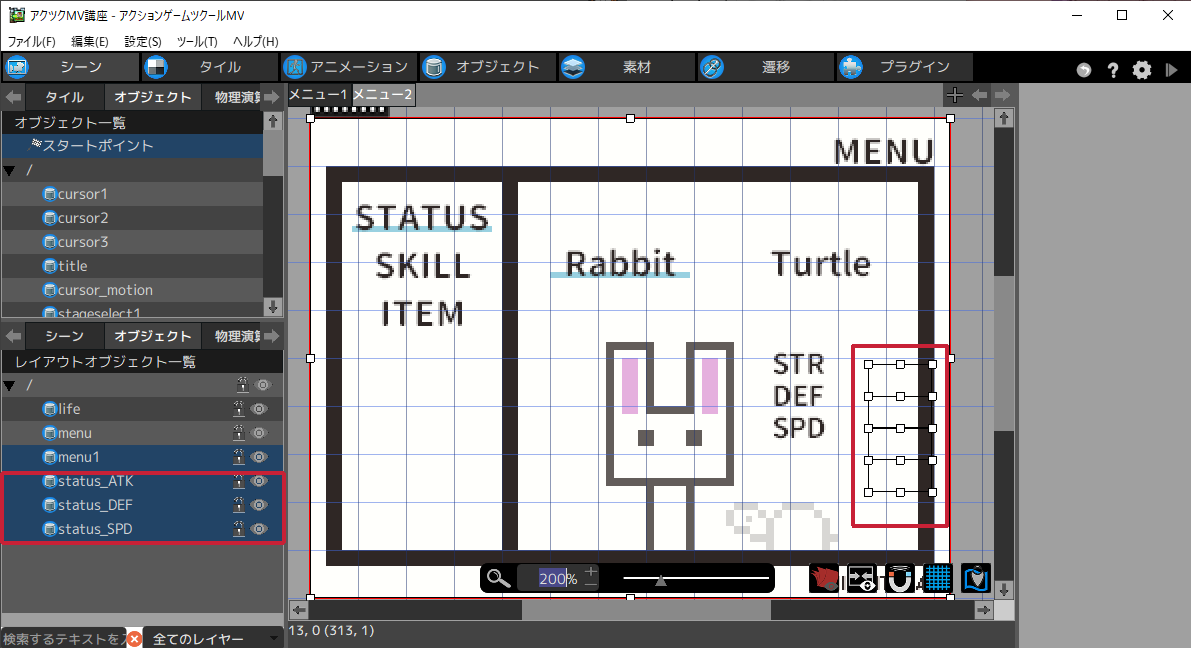Click the magnet snap icon
The width and height of the screenshot is (1191, 648).
pyautogui.click(x=900, y=578)
